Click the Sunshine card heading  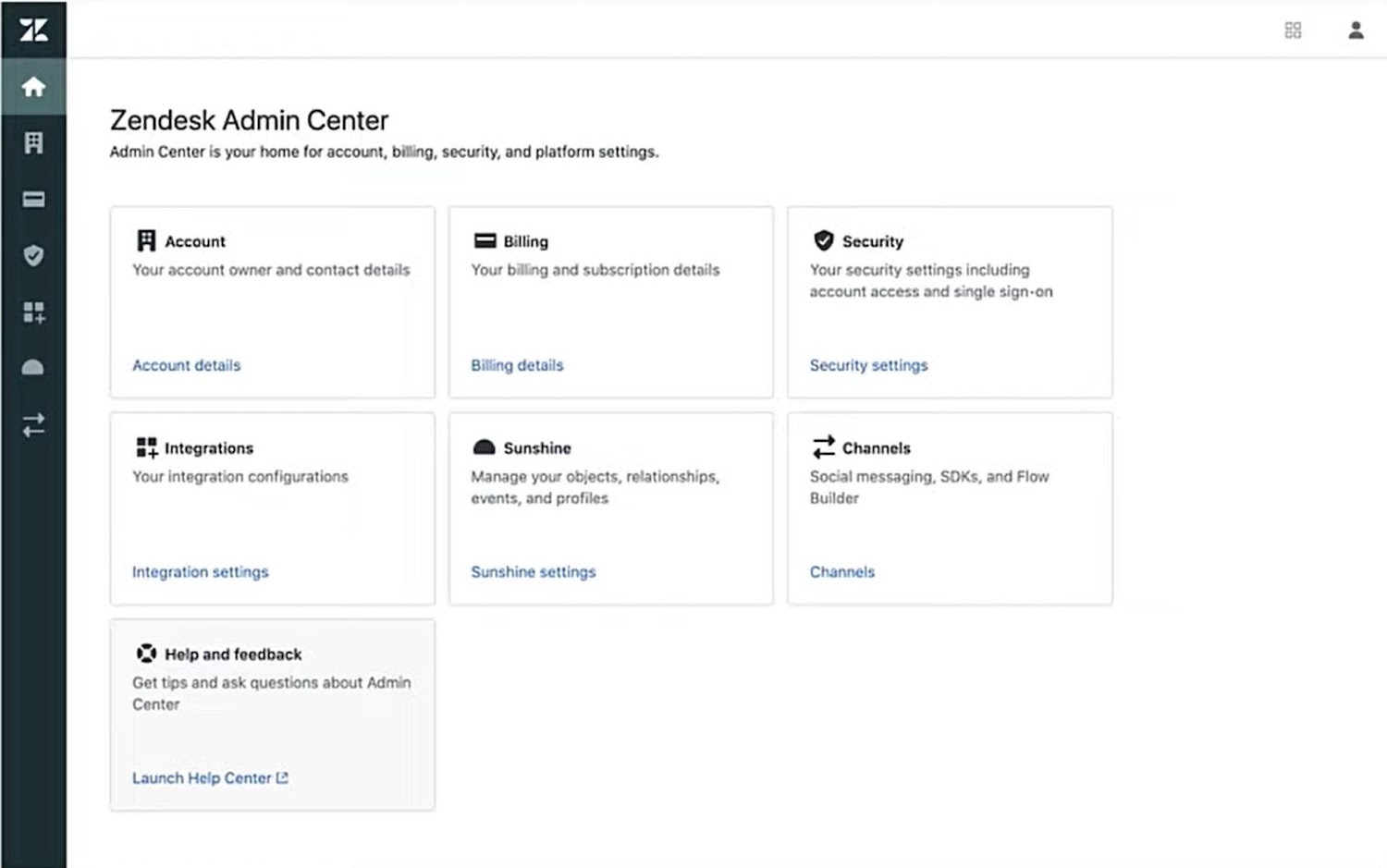(x=536, y=448)
